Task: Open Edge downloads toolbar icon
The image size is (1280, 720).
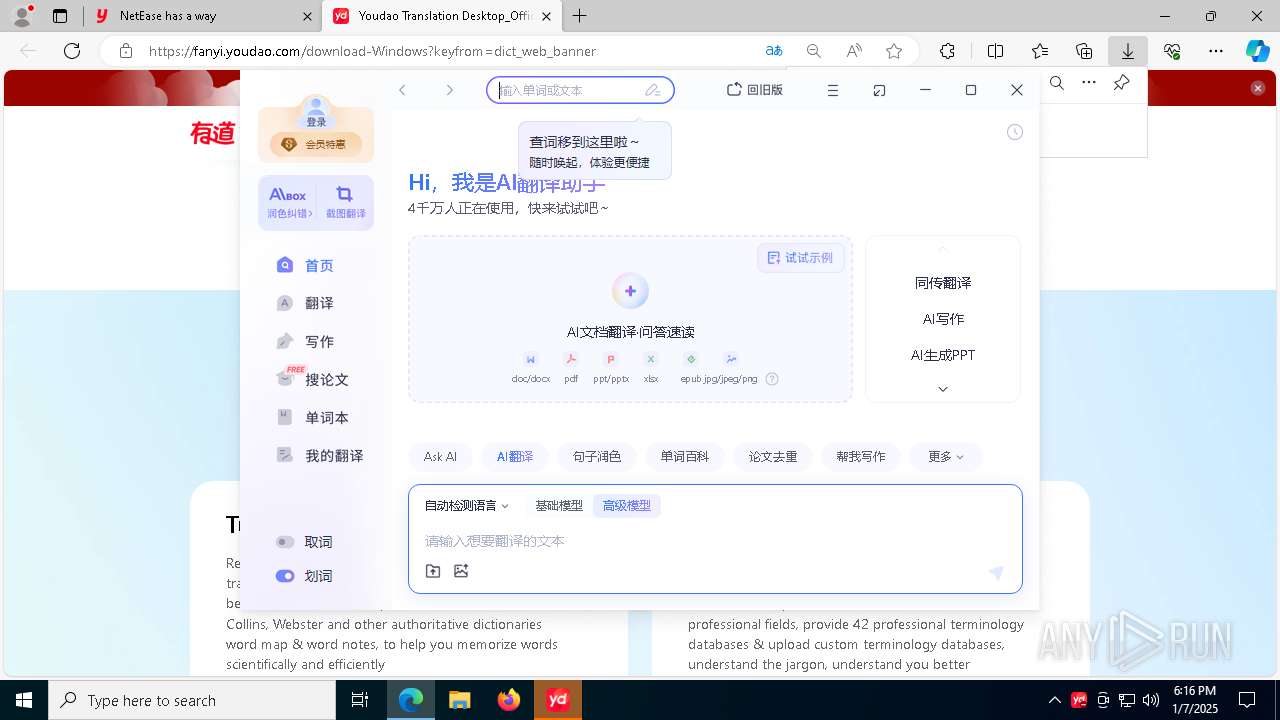Action: coord(1128,51)
